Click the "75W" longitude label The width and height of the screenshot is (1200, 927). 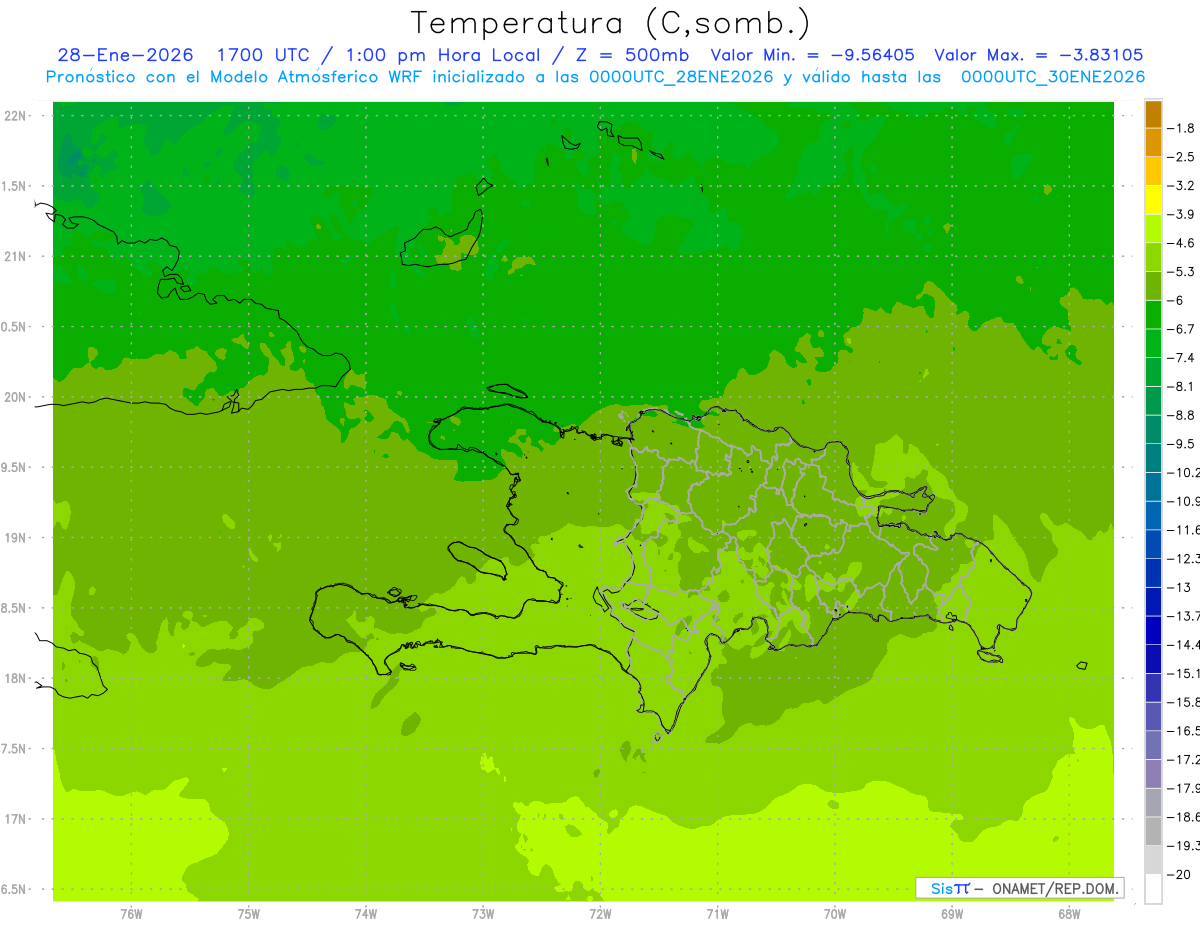249,914
